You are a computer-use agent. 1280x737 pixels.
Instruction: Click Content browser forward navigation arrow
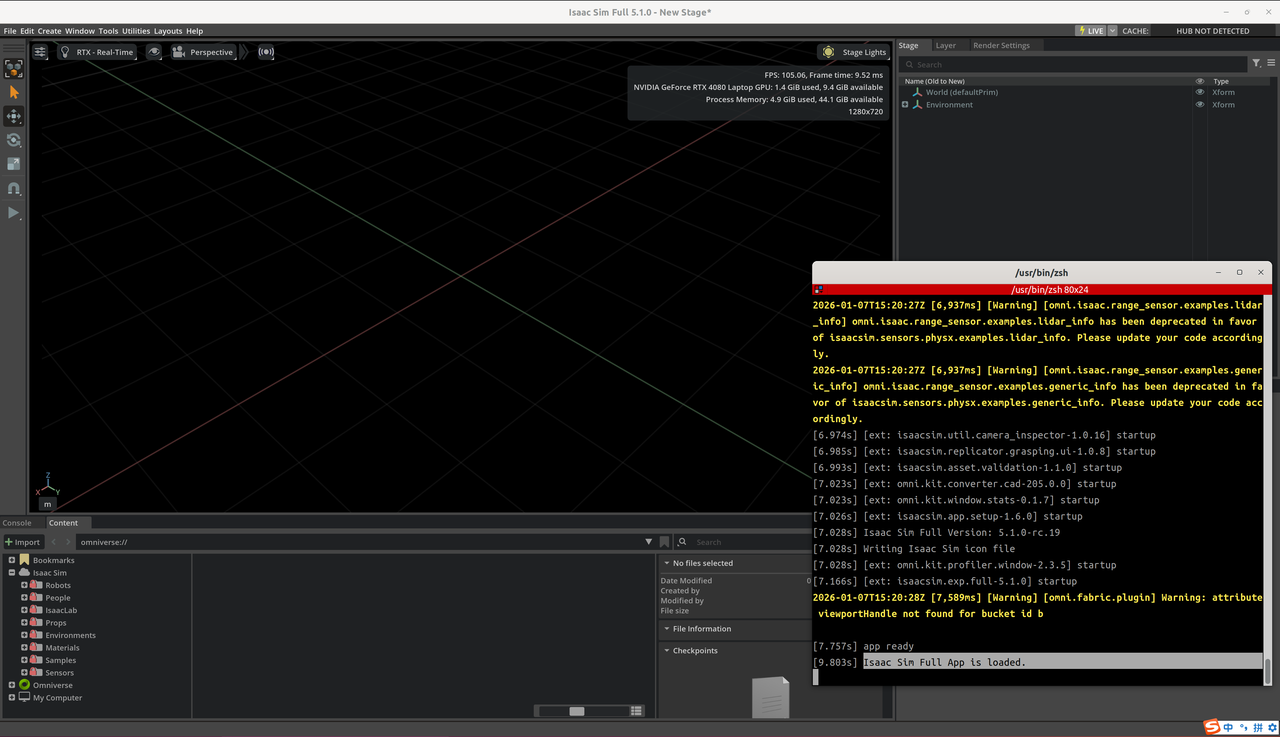click(x=69, y=542)
